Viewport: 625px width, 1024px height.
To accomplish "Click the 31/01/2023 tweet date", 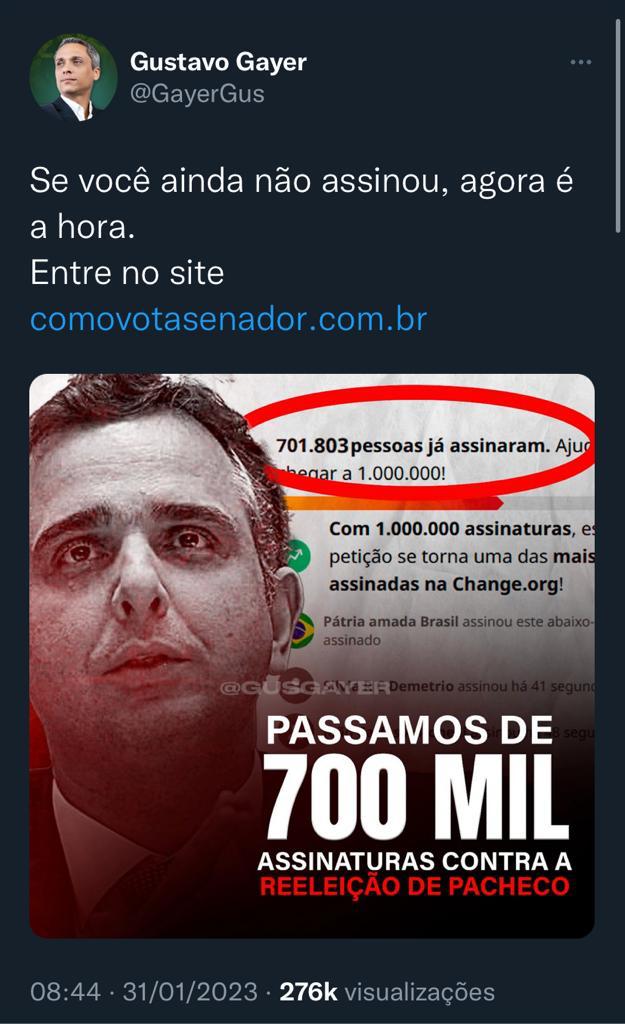I will tap(190, 992).
